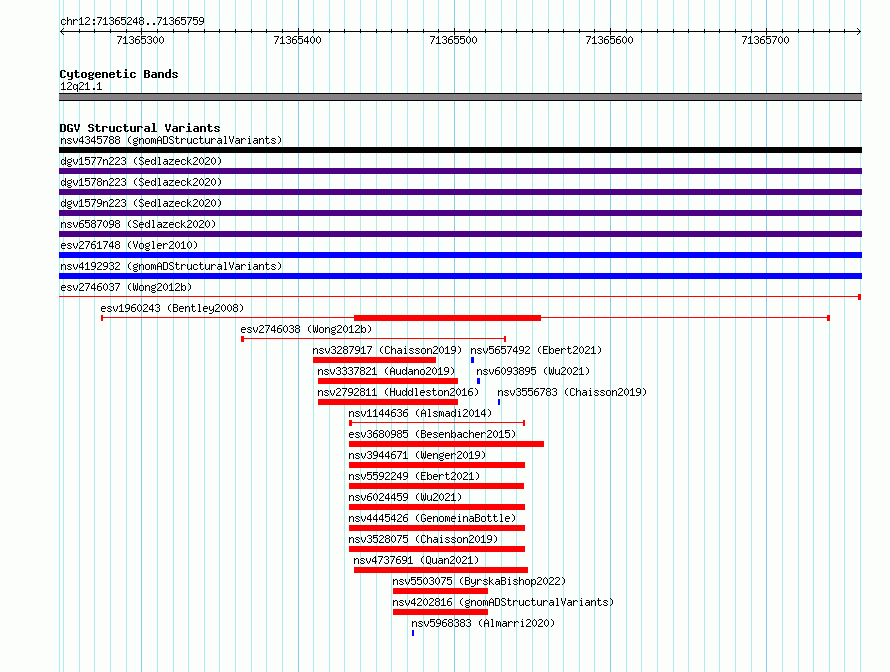Open nsv3528075 Chaisson2019 label
Image resolution: width=890 pixels, height=672 pixels.
tap(423, 539)
